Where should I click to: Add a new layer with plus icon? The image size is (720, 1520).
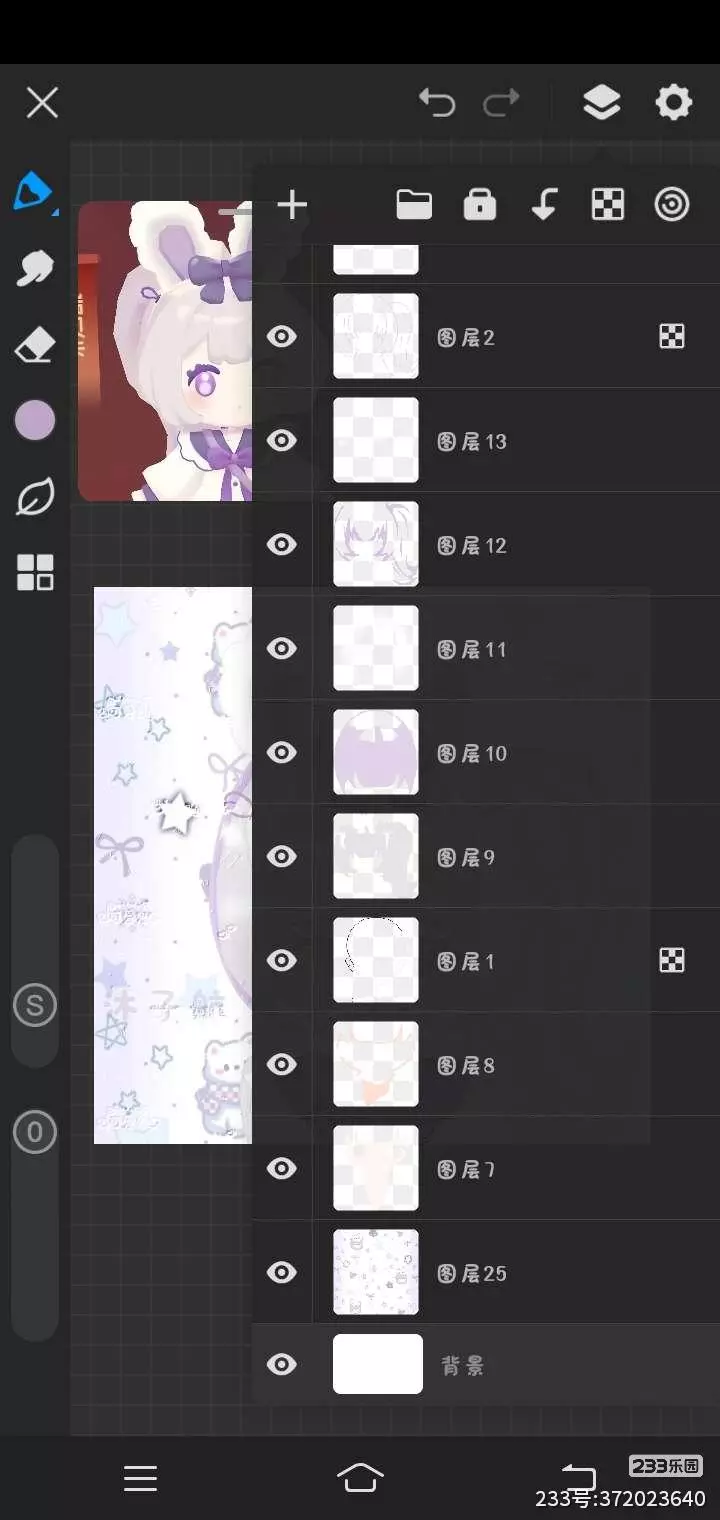click(292, 205)
